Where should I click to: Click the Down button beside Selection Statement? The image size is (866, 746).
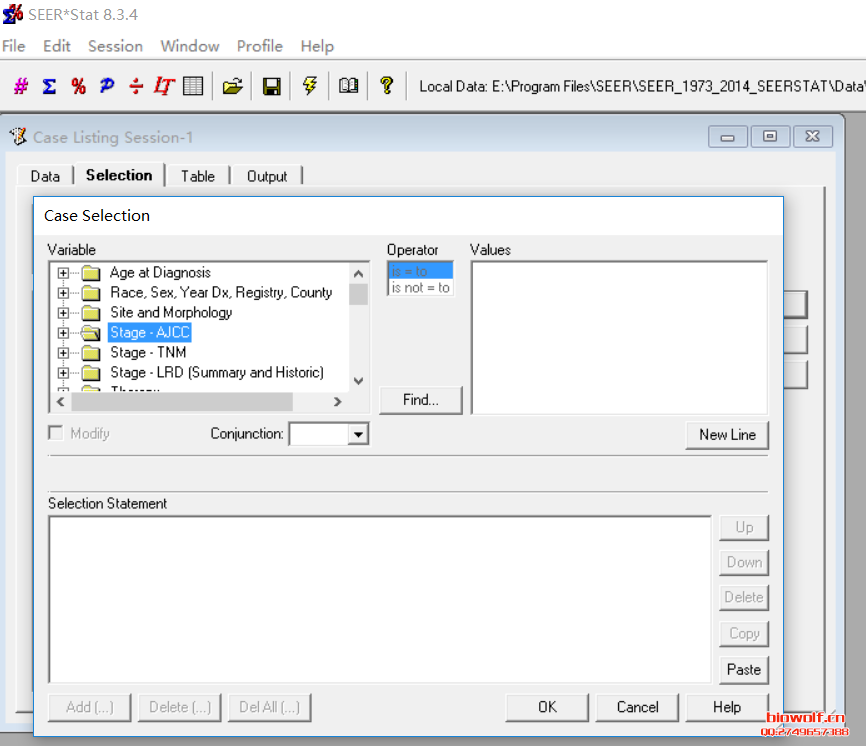tap(744, 563)
